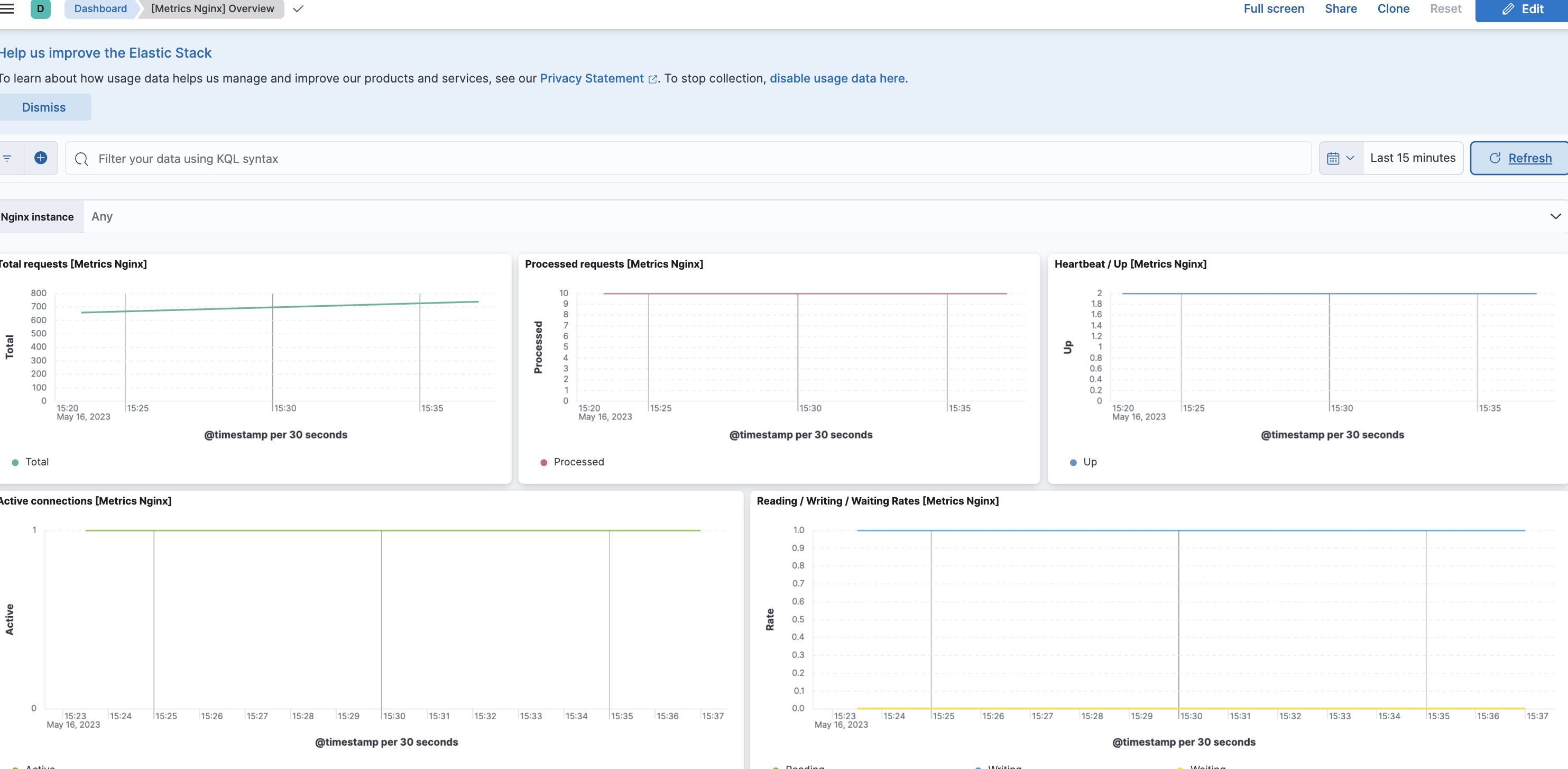This screenshot has width=1568, height=769.
Task: Open the Privacy Statement link
Action: [x=591, y=78]
